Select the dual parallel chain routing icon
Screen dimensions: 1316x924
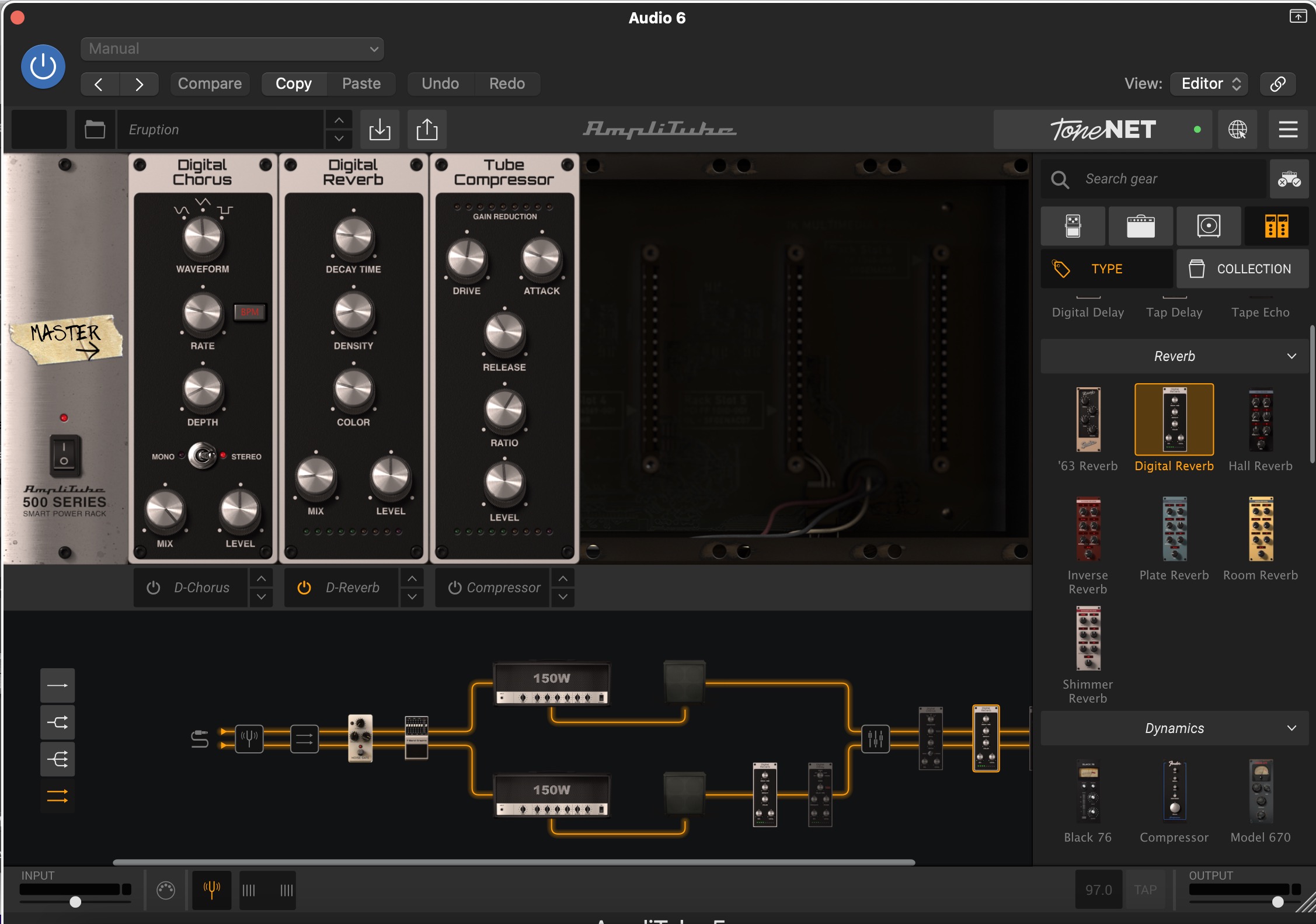57,796
